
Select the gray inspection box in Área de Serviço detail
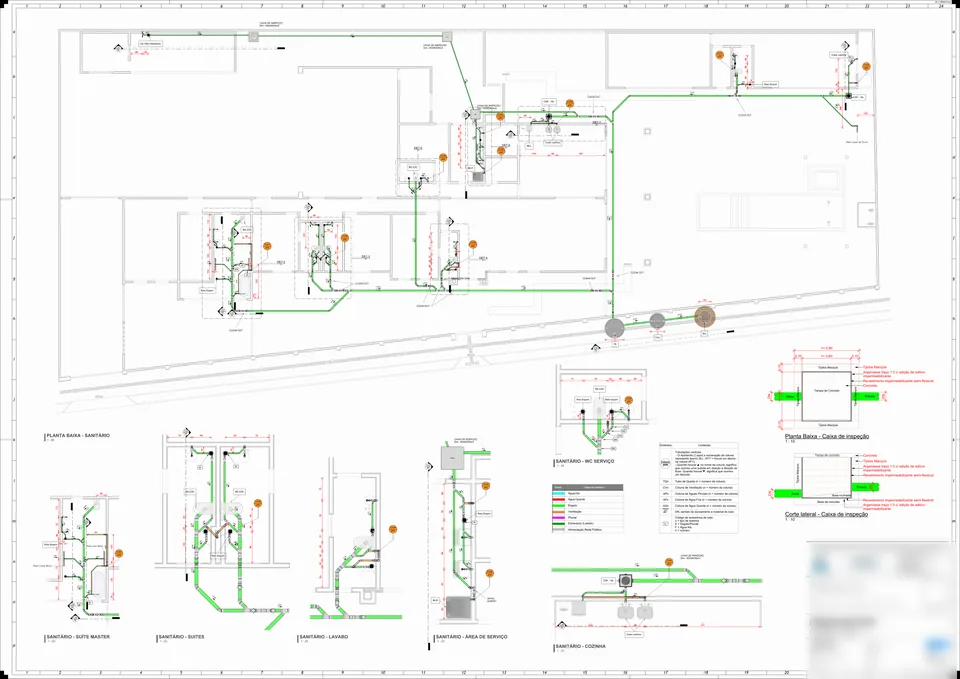[452, 458]
